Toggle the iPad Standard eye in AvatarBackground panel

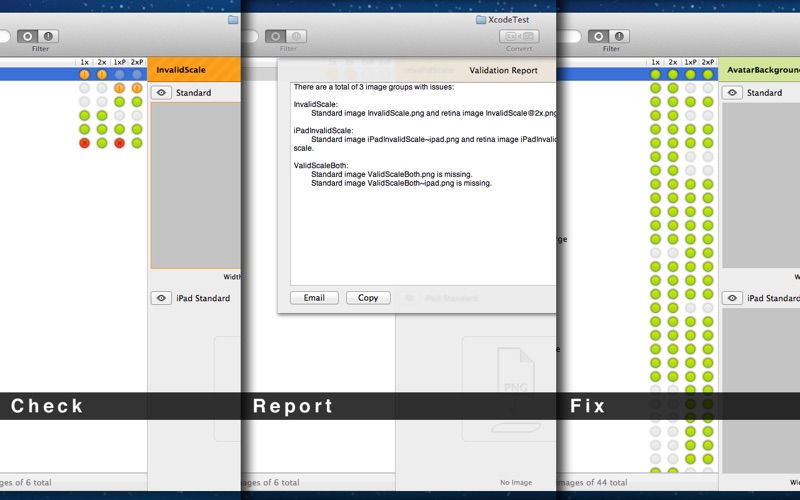click(x=732, y=298)
